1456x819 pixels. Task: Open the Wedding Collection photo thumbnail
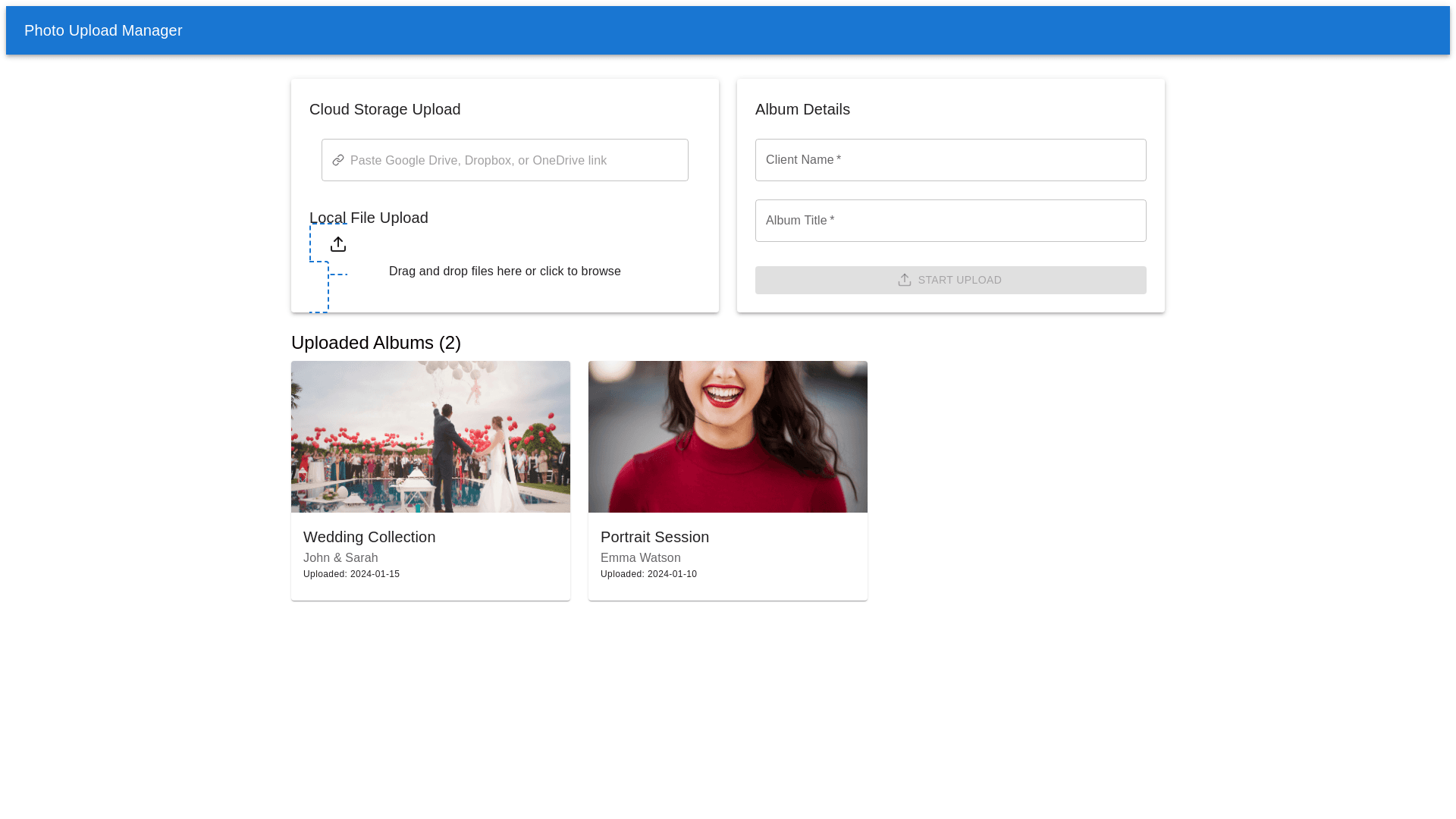(x=431, y=437)
